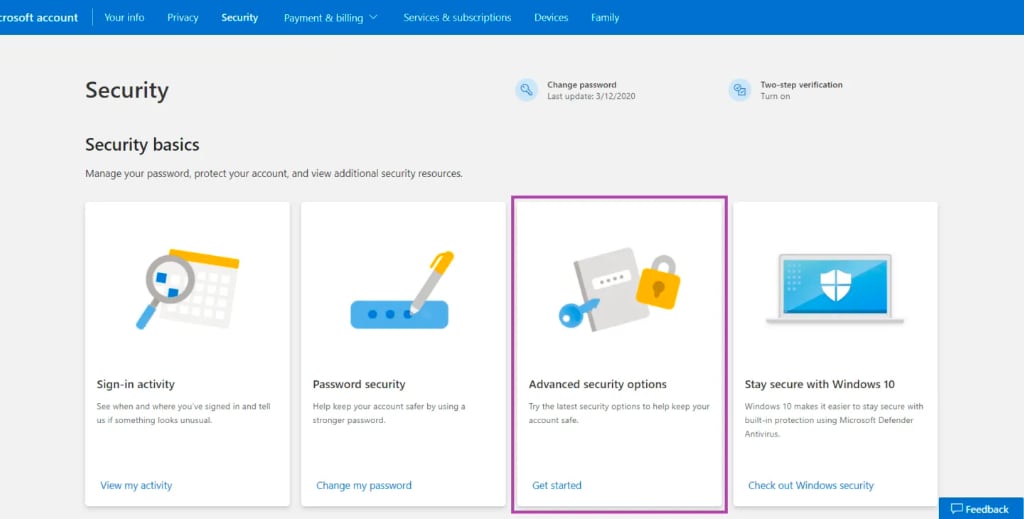Click the View my activity link
The image size is (1024, 519).
pyautogui.click(x=136, y=485)
